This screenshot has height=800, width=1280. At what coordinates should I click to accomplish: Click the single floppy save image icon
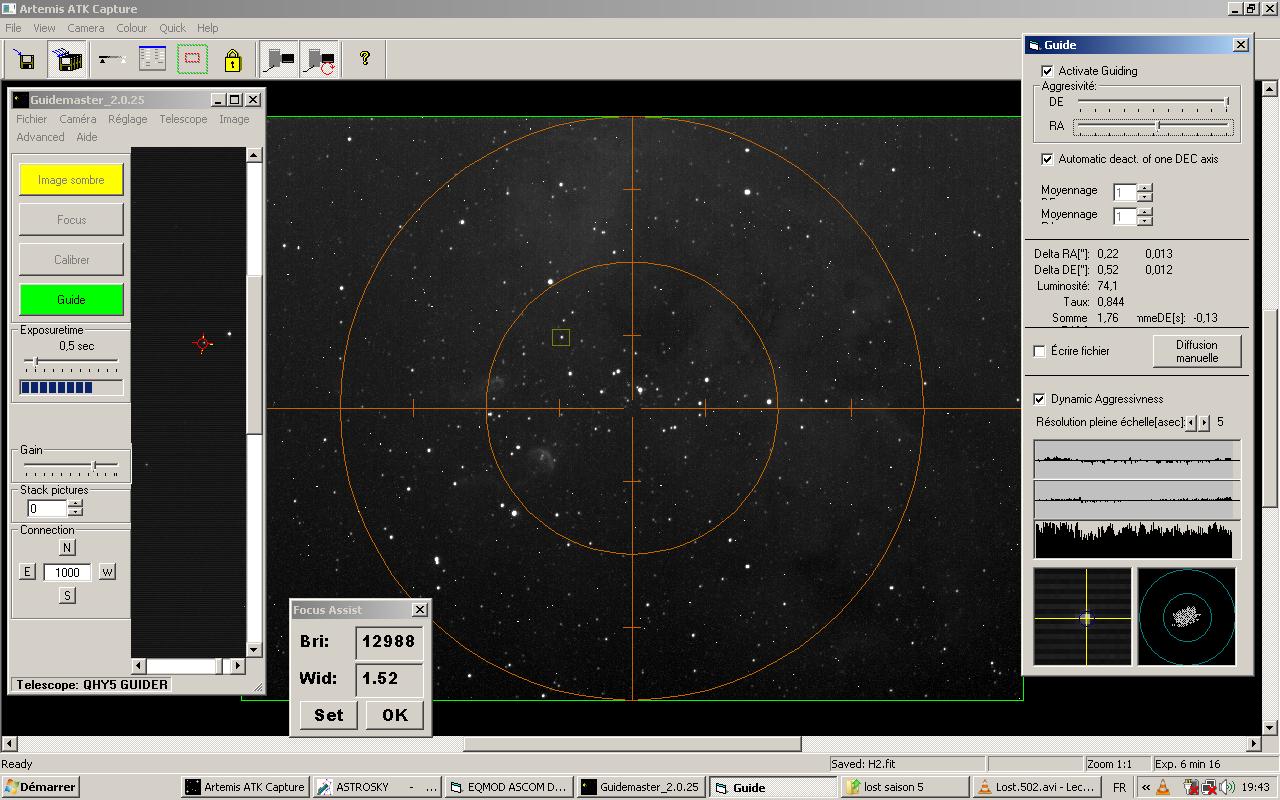click(26, 60)
